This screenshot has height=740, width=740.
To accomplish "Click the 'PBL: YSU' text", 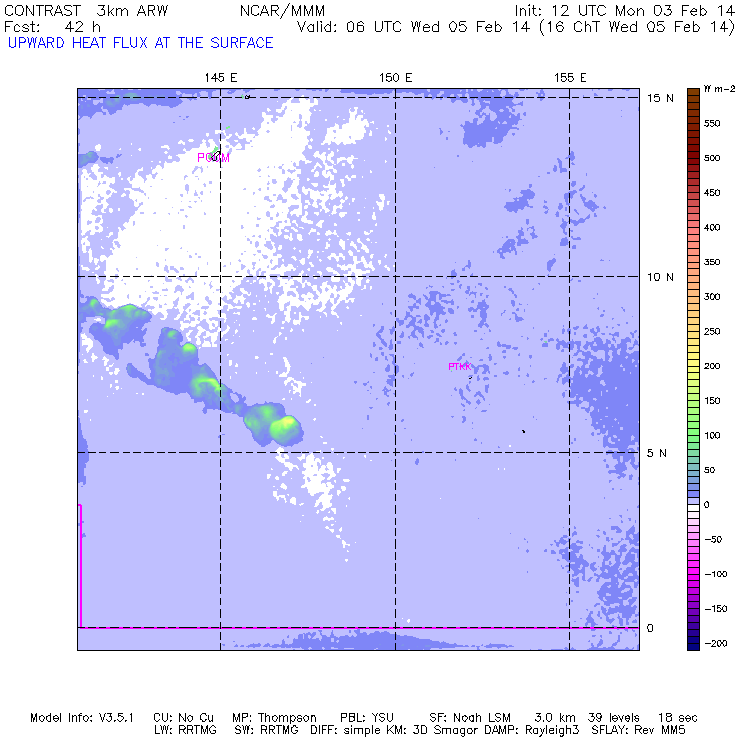I will [x=367, y=718].
